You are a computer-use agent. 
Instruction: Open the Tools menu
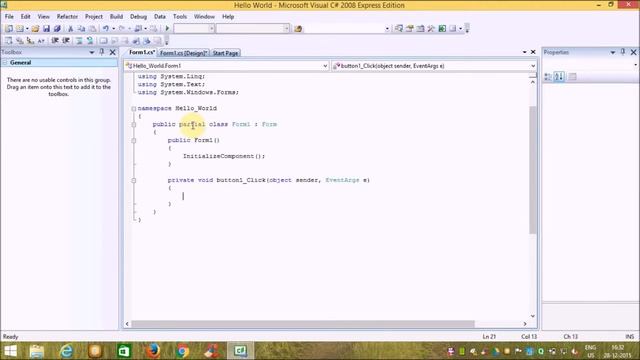pos(180,17)
